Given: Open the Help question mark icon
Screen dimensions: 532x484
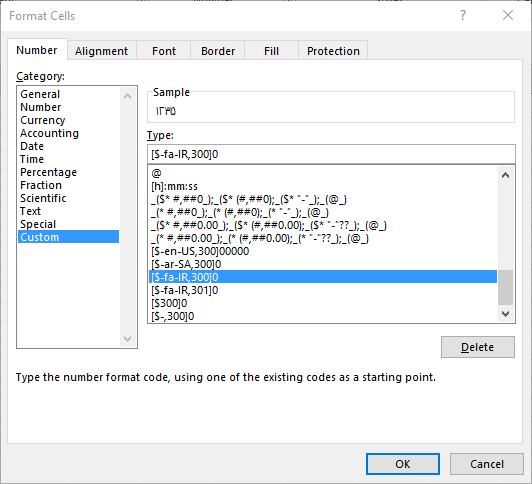Looking at the screenshot, I should pyautogui.click(x=463, y=16).
